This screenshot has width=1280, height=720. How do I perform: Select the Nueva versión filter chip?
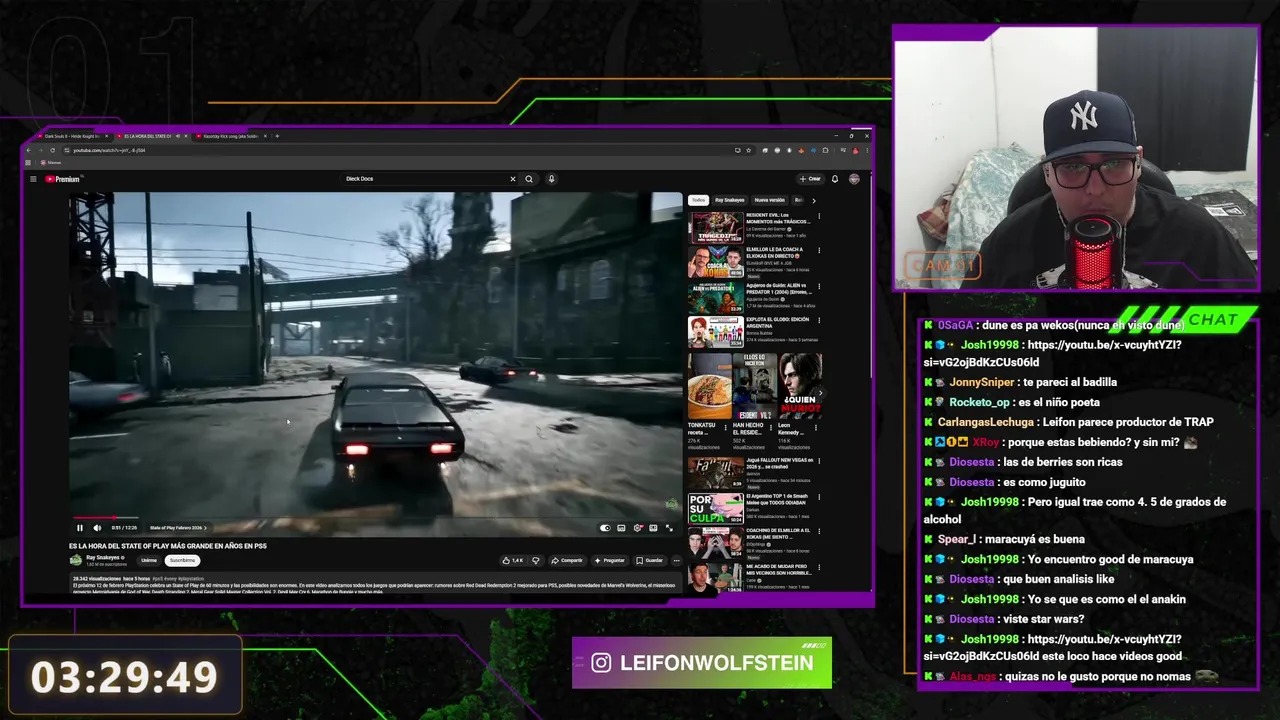[770, 200]
